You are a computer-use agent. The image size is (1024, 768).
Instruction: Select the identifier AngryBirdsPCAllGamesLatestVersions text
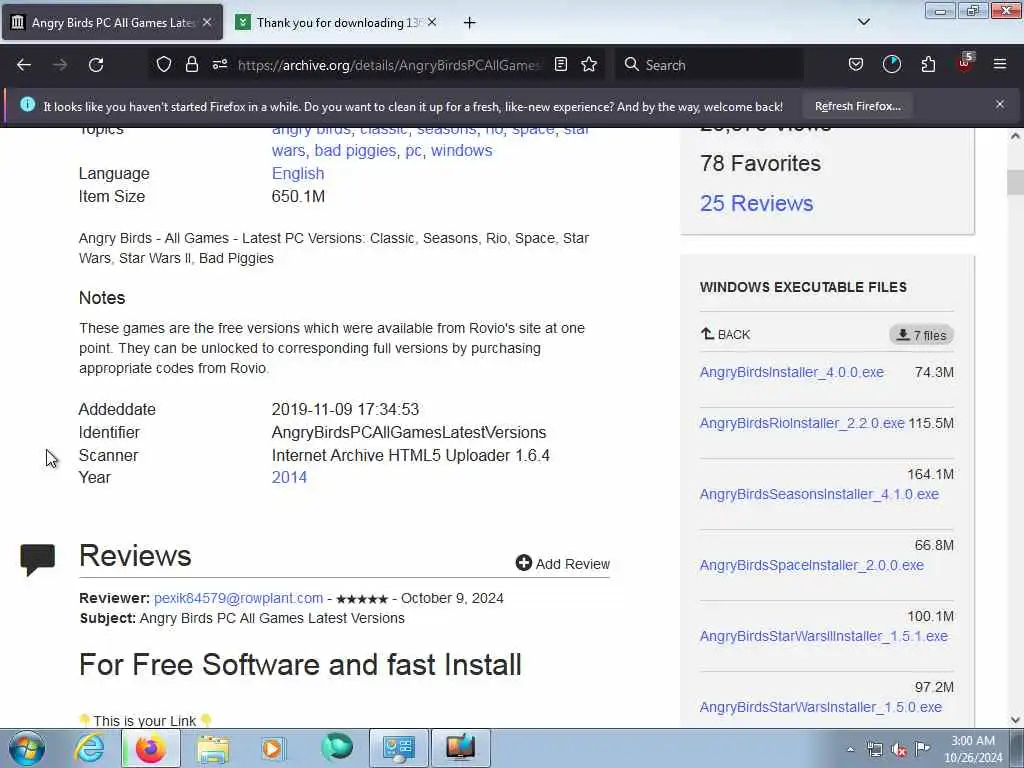409,432
